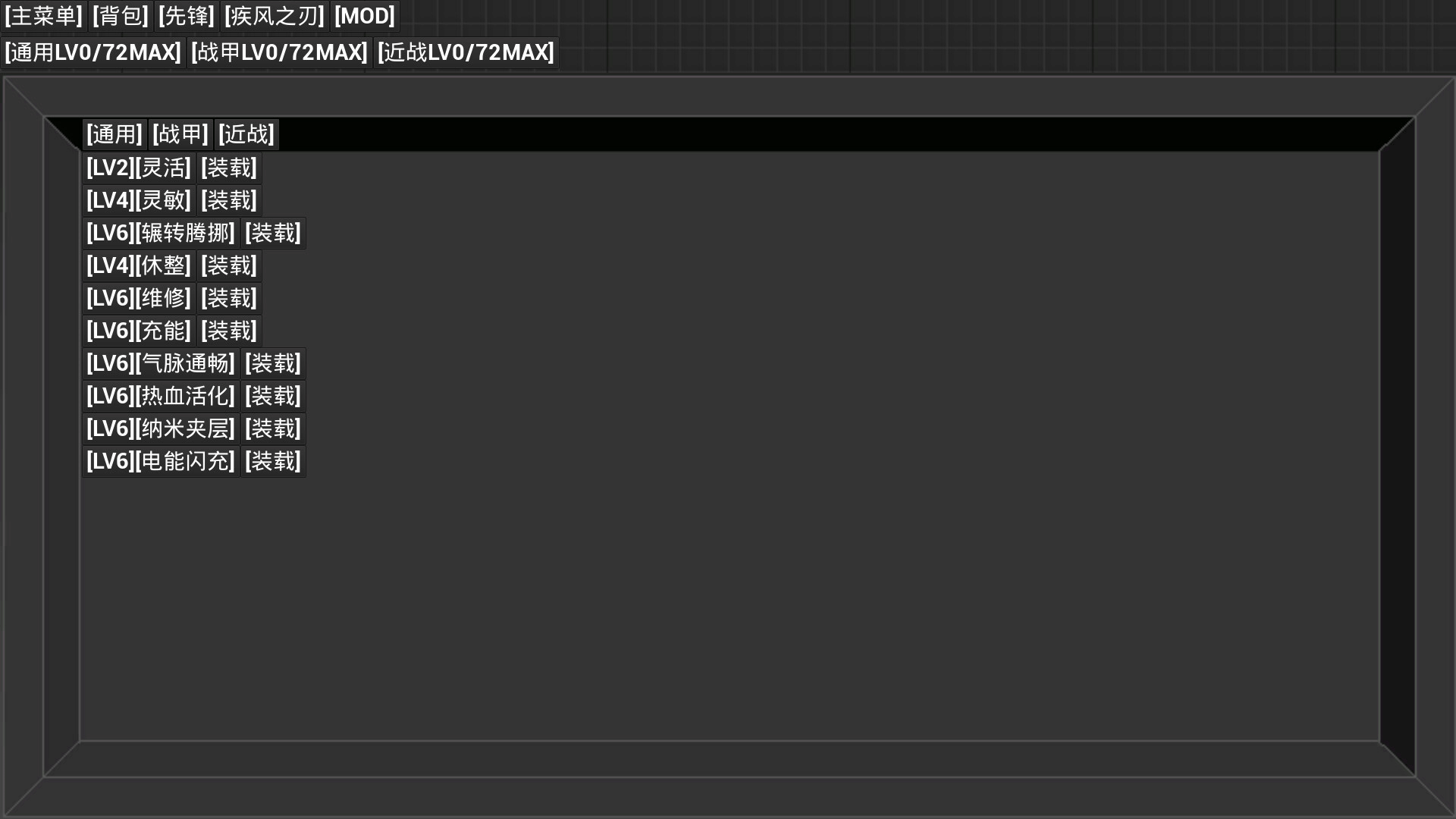1456x819 pixels.
Task: Equip 热血活化 mod via 装载
Action: tap(273, 396)
